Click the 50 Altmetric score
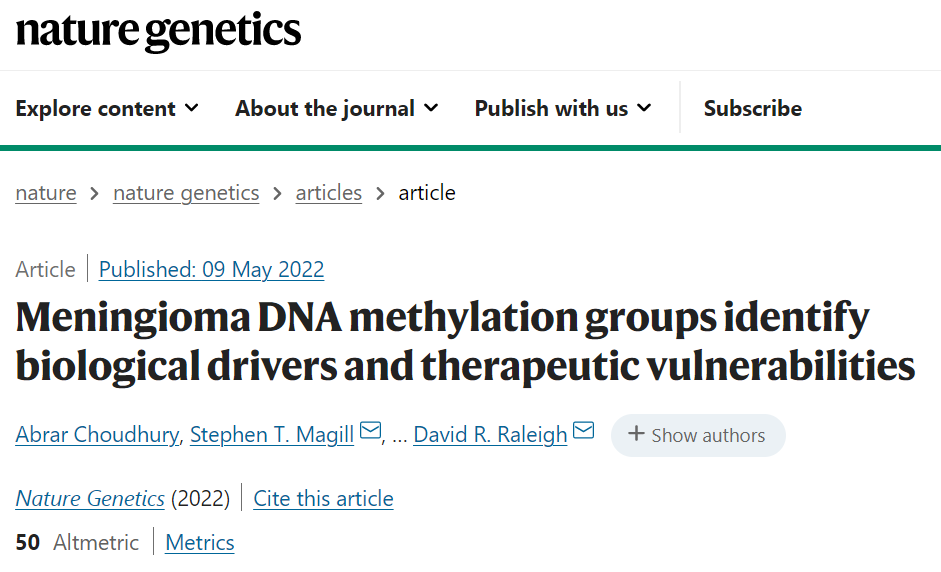 pos(77,543)
